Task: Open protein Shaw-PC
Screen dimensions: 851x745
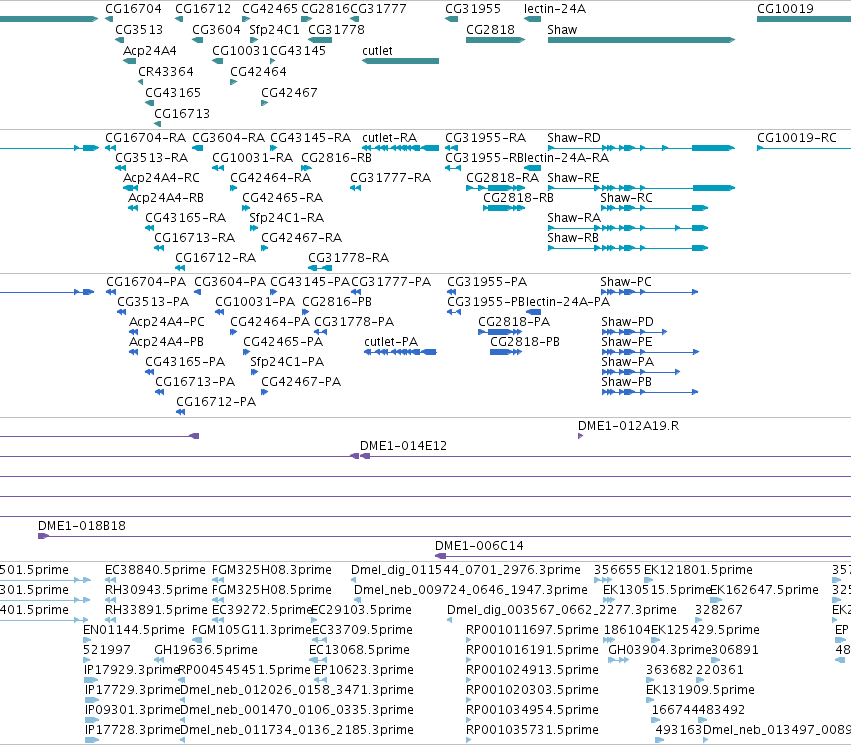Action: (x=626, y=282)
